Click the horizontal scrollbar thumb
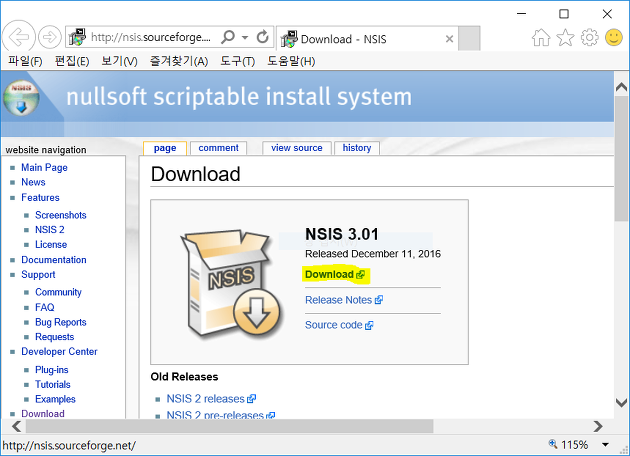Viewport: 630px width, 456px height. coord(230,426)
